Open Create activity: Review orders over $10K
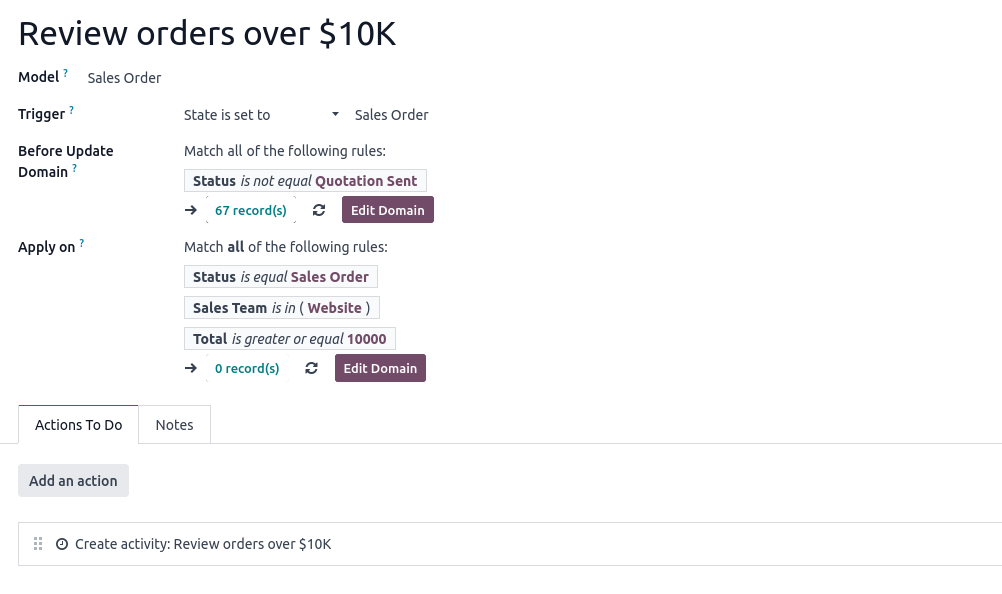Viewport: 1002px width, 594px height. tap(203, 544)
